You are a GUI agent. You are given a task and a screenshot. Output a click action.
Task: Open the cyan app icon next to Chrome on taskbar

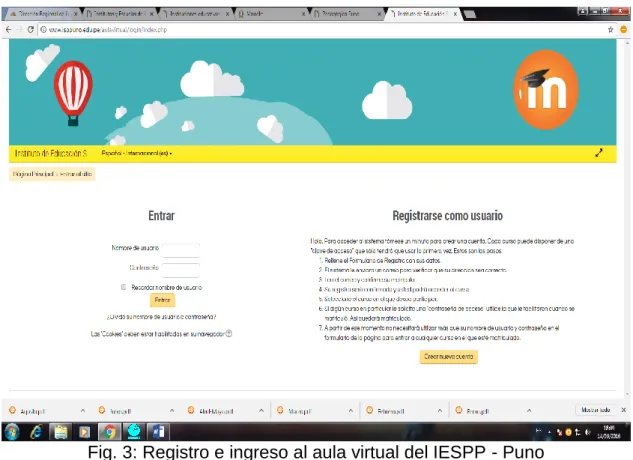tap(134, 432)
